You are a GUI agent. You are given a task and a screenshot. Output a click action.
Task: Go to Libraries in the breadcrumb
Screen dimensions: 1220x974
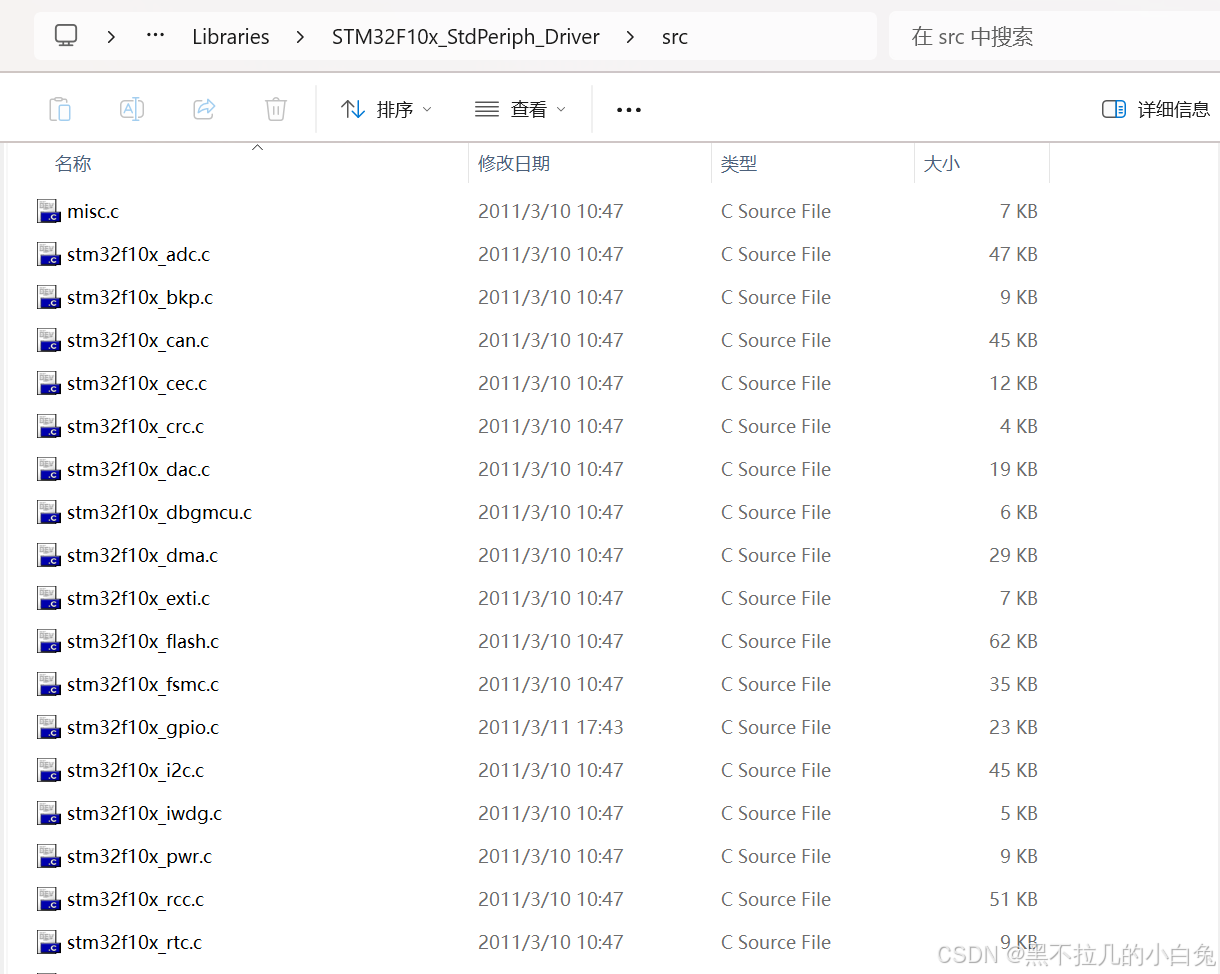click(x=231, y=37)
